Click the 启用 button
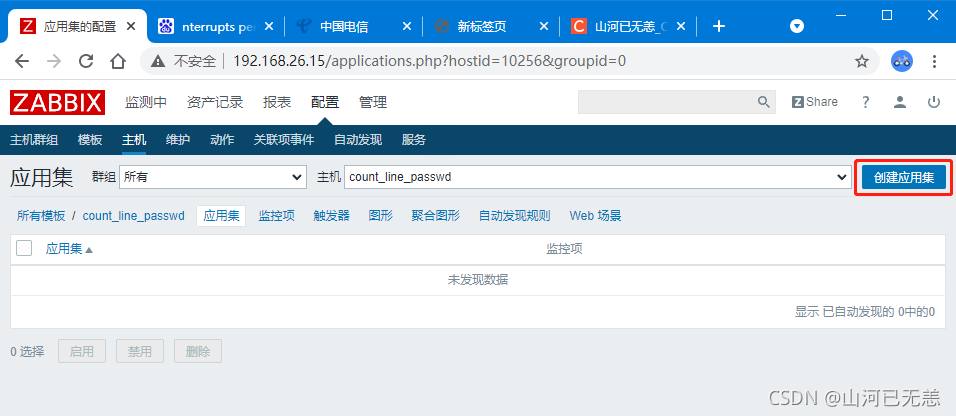This screenshot has height=416, width=956. (82, 351)
